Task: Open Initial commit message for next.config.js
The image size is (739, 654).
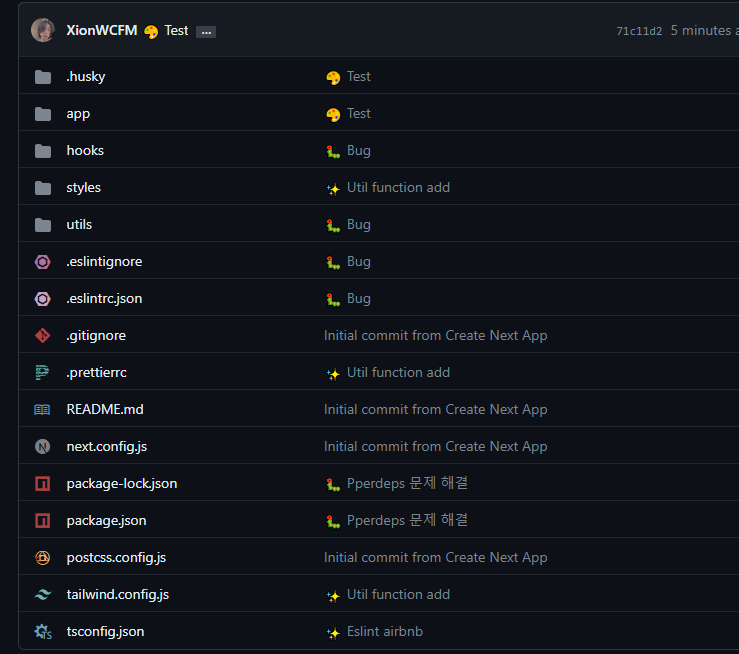Action: coord(435,447)
